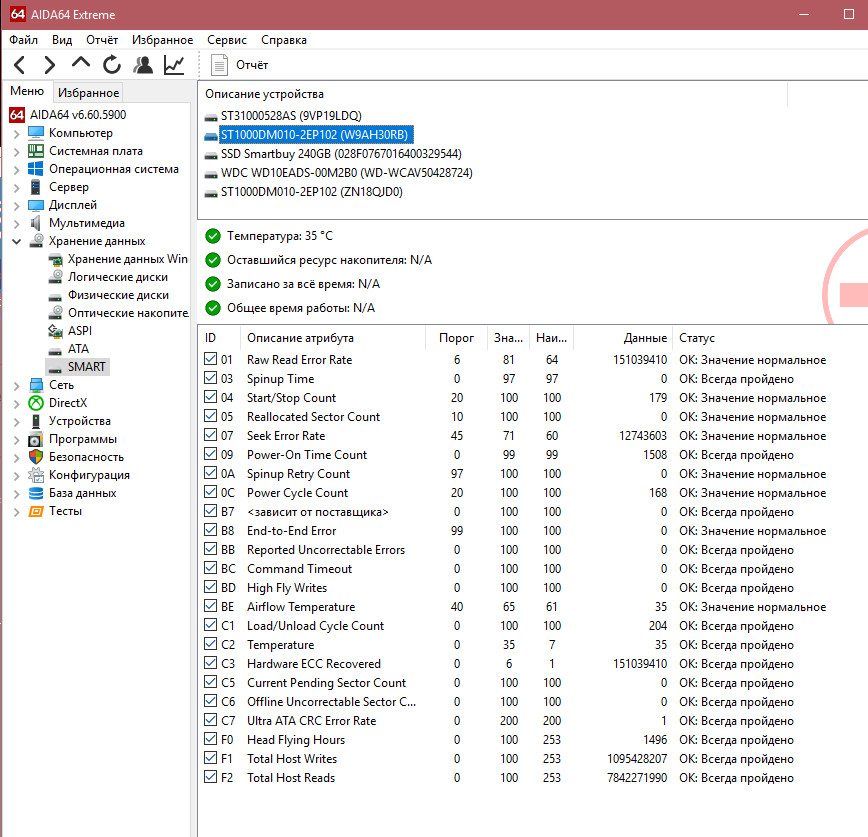Screen dimensions: 868x837
Task: Expand the Компьютер tree node
Action: click(x=17, y=133)
